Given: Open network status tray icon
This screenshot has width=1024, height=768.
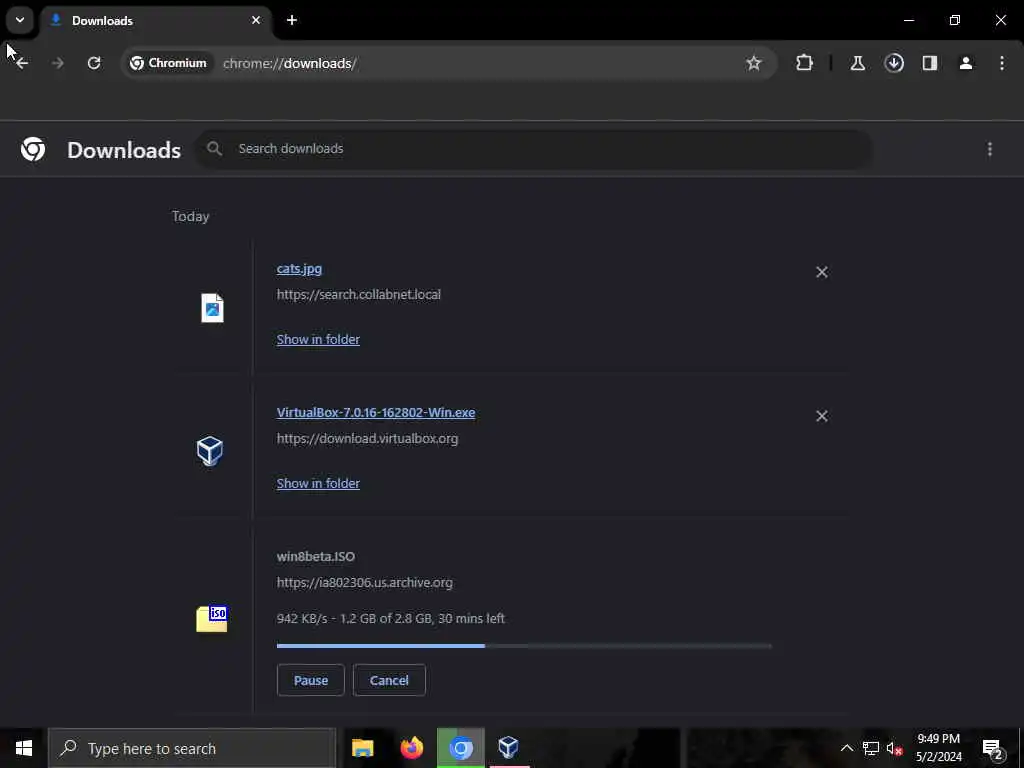Looking at the screenshot, I should point(871,748).
